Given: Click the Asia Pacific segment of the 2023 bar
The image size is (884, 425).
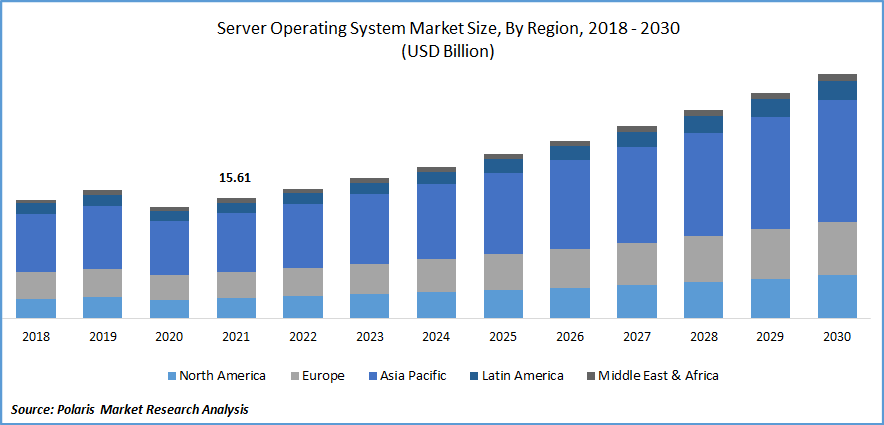Looking at the screenshot, I should (370, 229).
